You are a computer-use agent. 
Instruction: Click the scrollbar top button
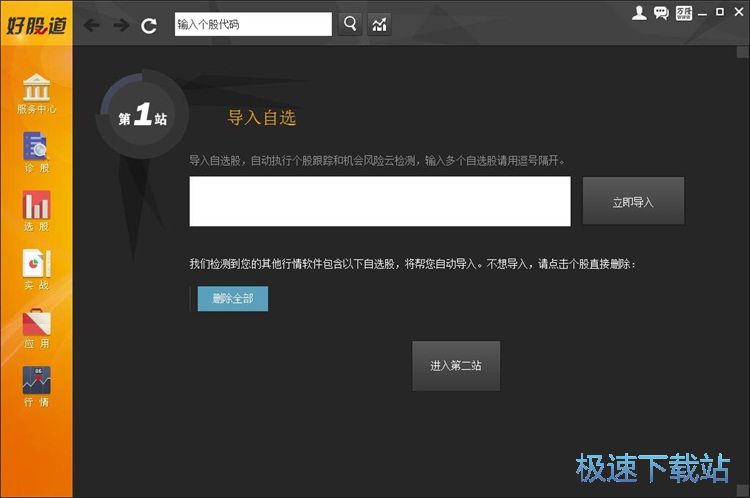pyautogui.click(x=743, y=52)
